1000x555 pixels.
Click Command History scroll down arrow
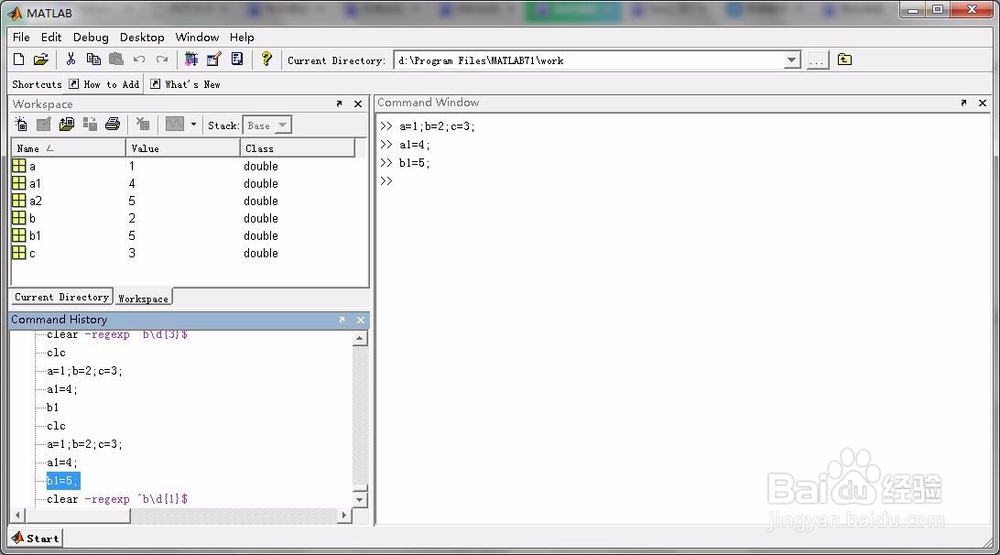click(360, 499)
